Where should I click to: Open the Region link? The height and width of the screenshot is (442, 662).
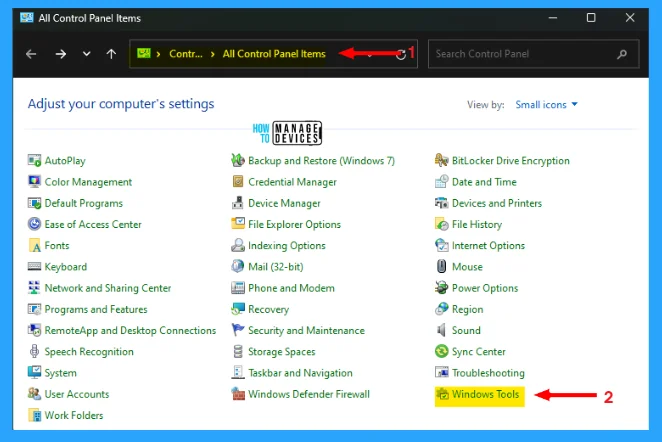(x=467, y=309)
